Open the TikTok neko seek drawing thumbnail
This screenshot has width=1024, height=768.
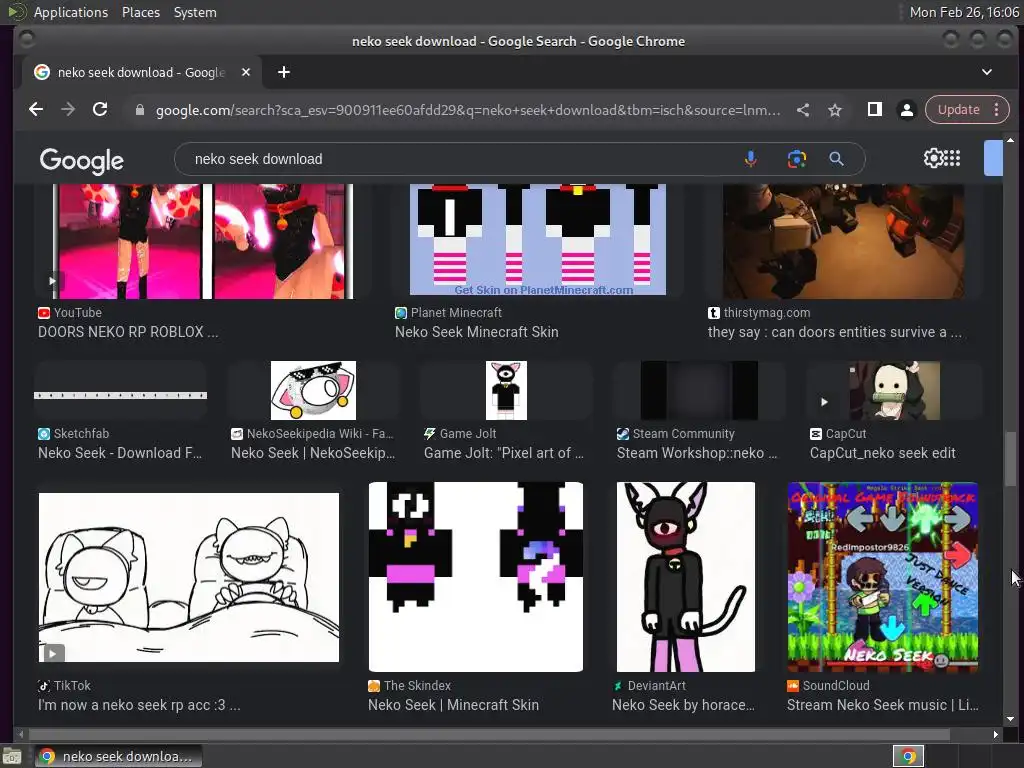click(189, 577)
